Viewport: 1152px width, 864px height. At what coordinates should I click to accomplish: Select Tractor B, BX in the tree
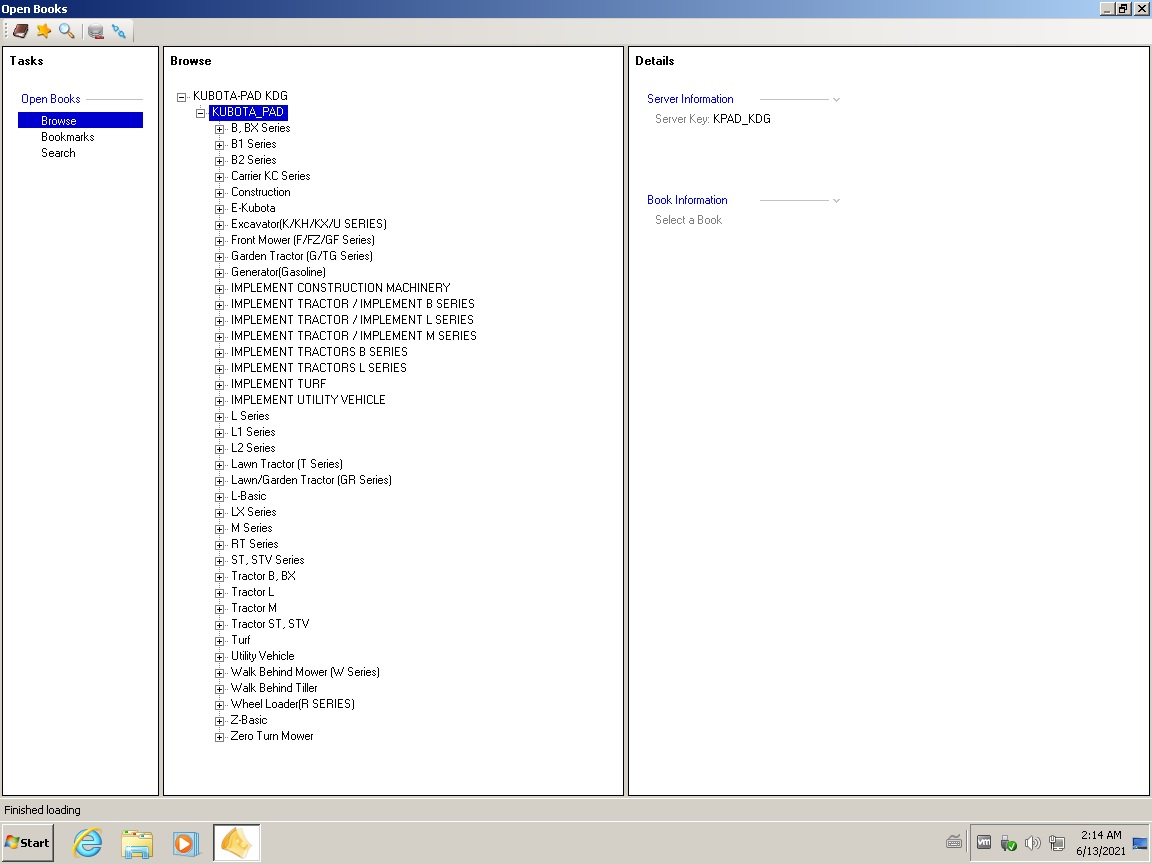click(263, 576)
